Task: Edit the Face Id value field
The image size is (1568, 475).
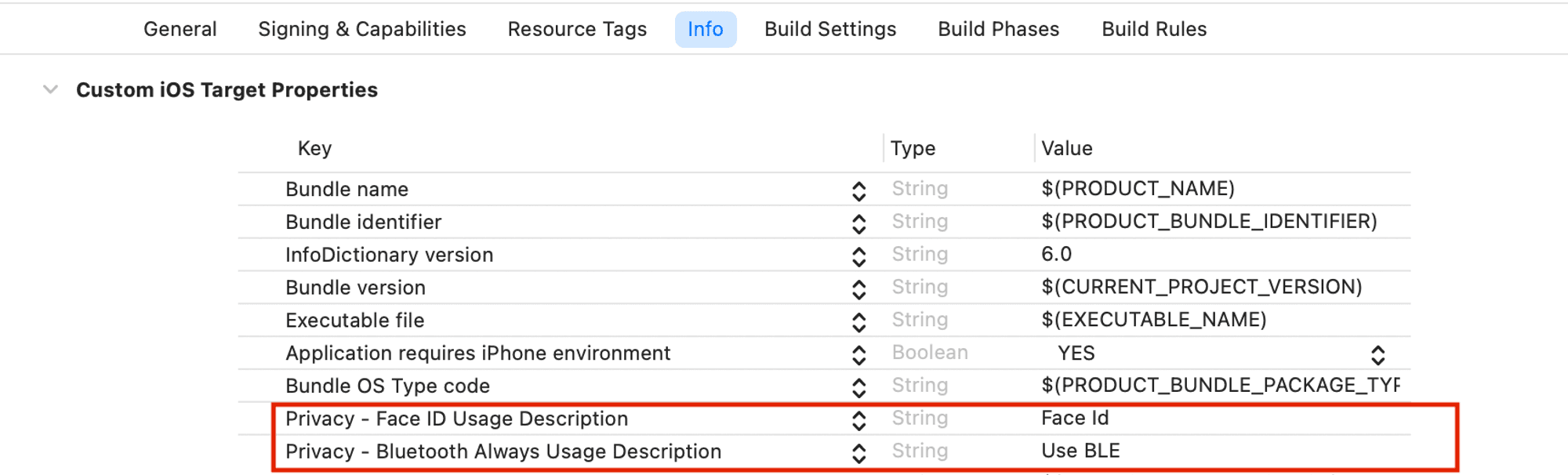Action: pyautogui.click(x=1075, y=418)
